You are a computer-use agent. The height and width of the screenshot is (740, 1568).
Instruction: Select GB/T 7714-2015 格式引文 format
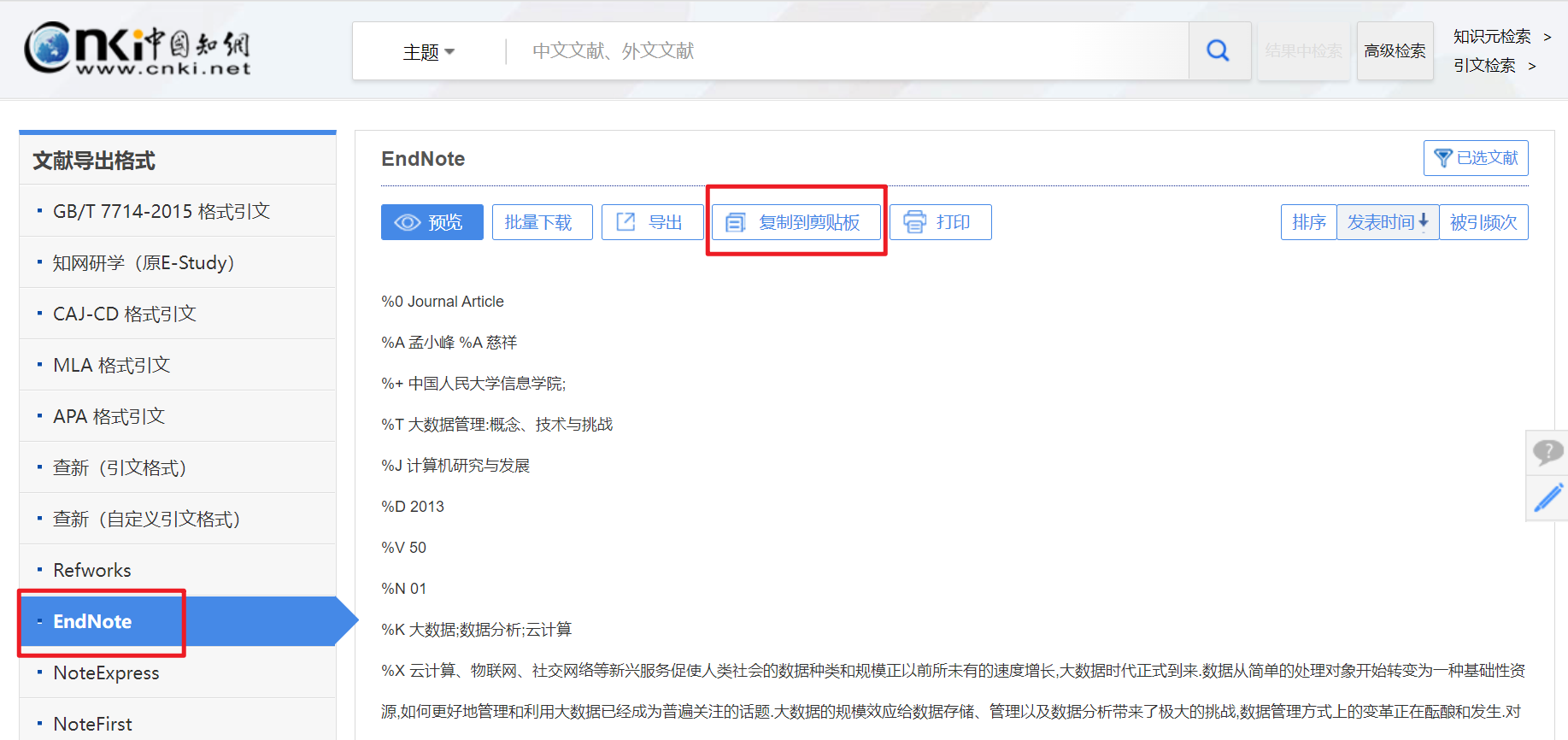(x=178, y=211)
